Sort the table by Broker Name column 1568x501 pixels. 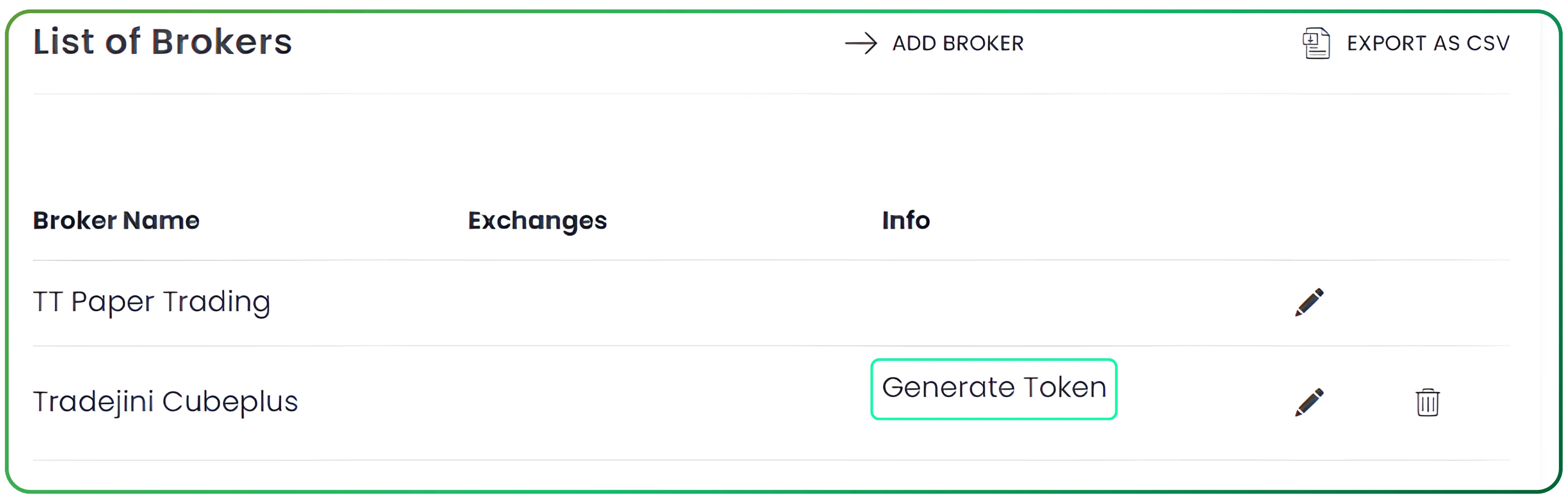click(116, 220)
